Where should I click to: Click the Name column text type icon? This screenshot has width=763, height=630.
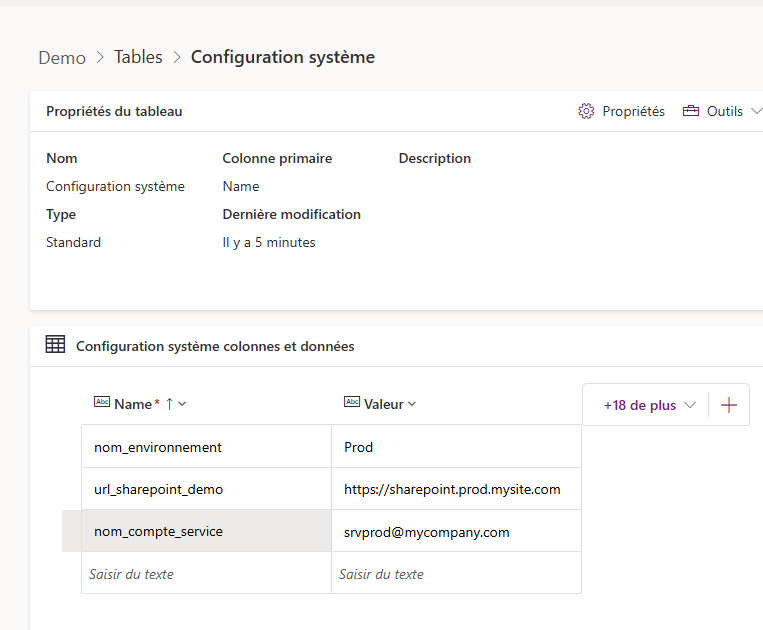pos(102,402)
